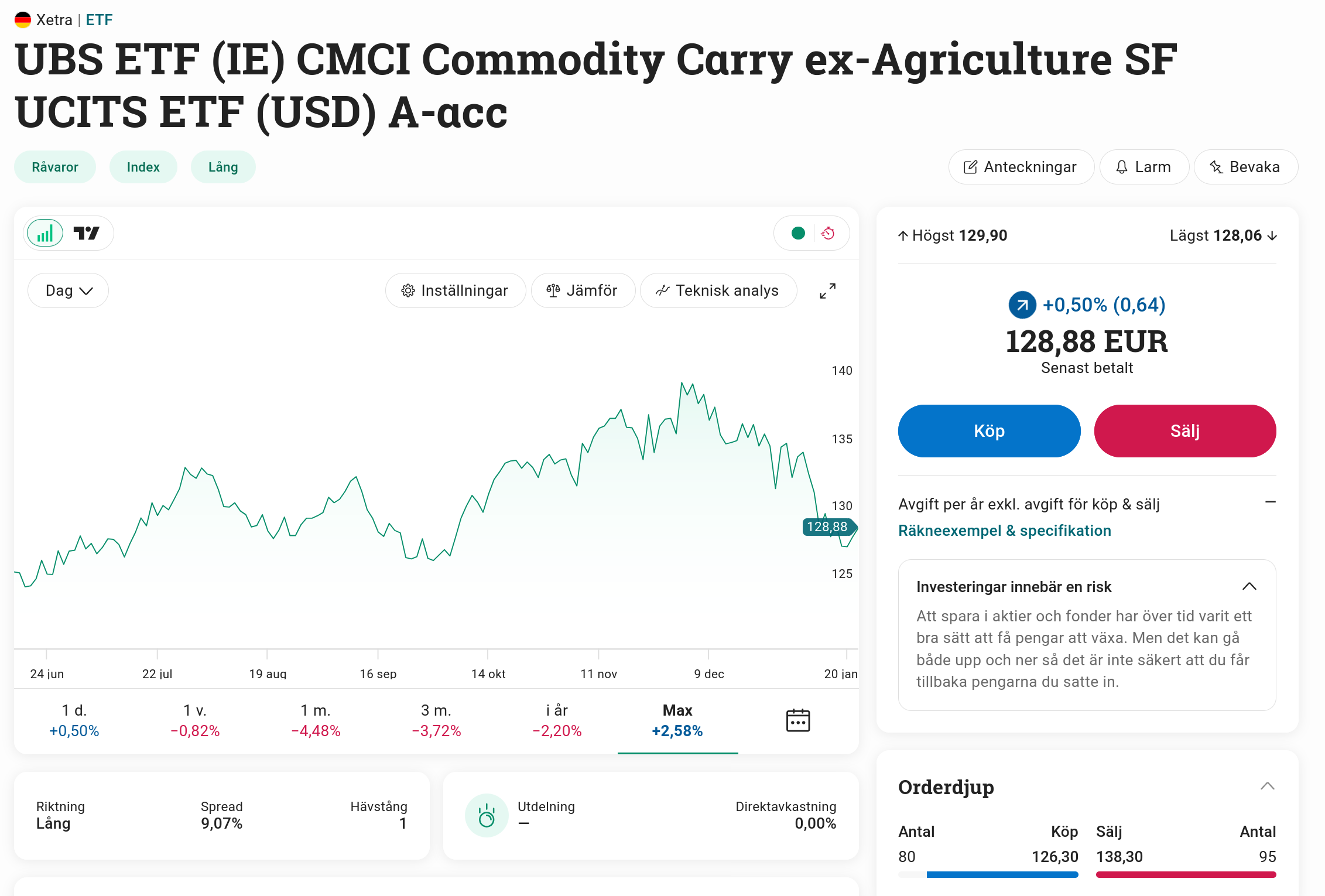Screen dimensions: 1325x896
Task: Select the 3 m. period tab
Action: [x=436, y=721]
